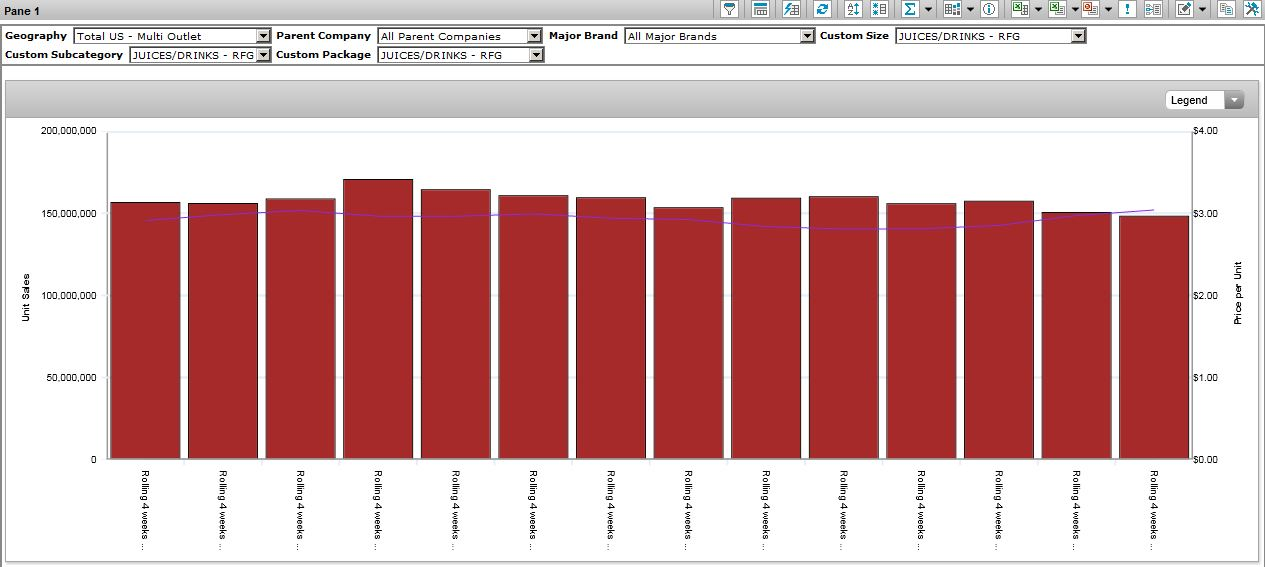The height and width of the screenshot is (567, 1265).
Task: Click the information icon in toolbar
Action: coord(989,9)
